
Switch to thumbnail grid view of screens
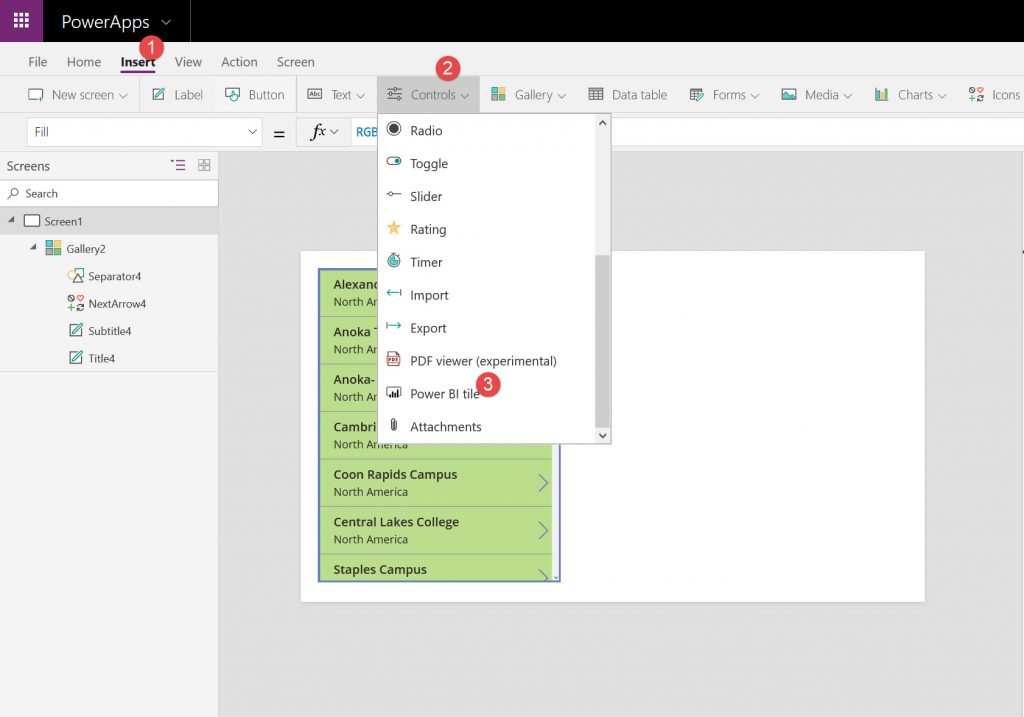[x=204, y=166]
